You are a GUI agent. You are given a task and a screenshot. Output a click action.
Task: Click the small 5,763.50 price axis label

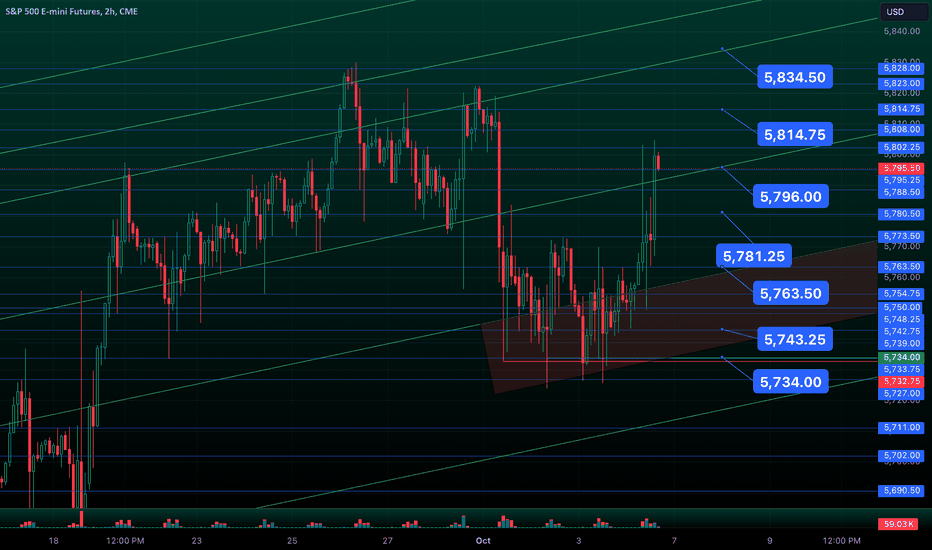point(901,267)
